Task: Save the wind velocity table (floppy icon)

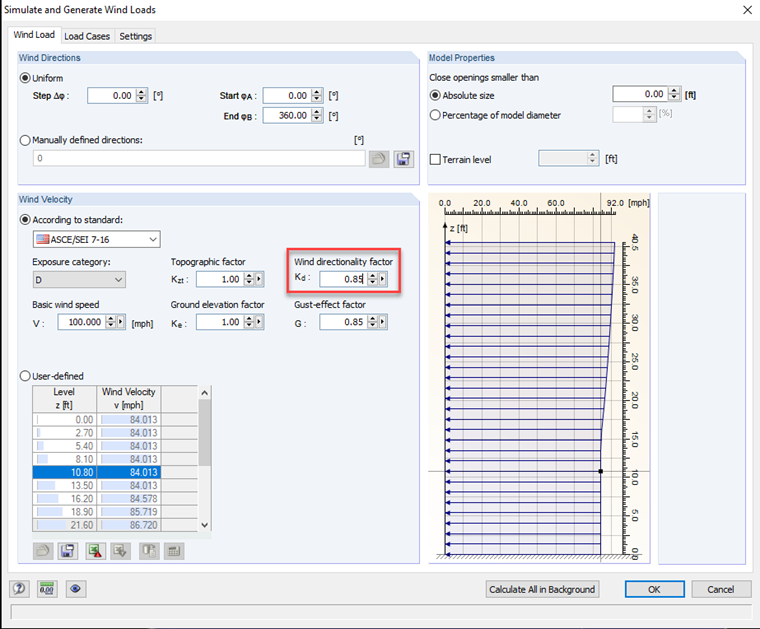Action: (68, 551)
